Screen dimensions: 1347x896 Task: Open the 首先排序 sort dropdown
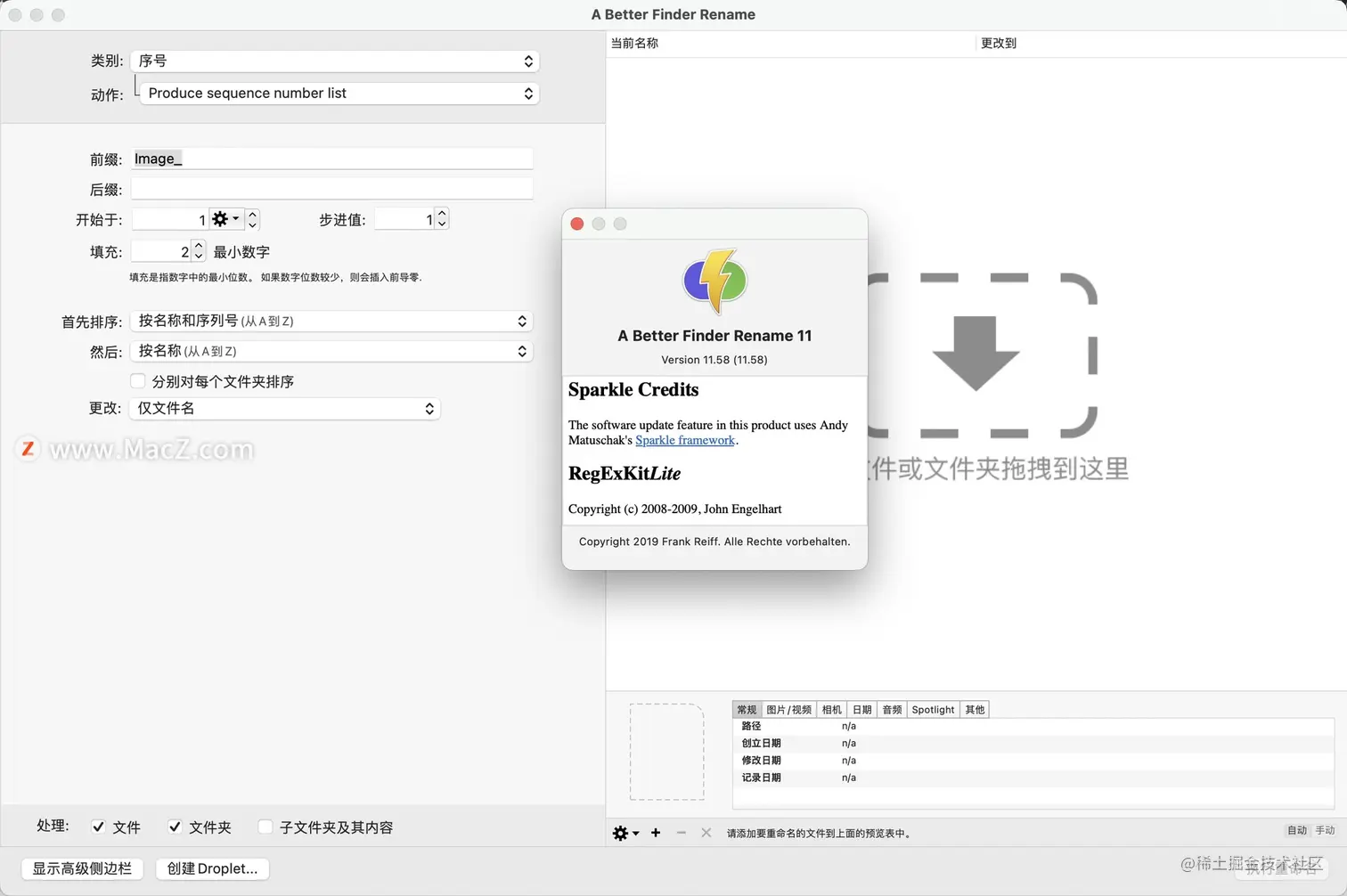pyautogui.click(x=331, y=321)
